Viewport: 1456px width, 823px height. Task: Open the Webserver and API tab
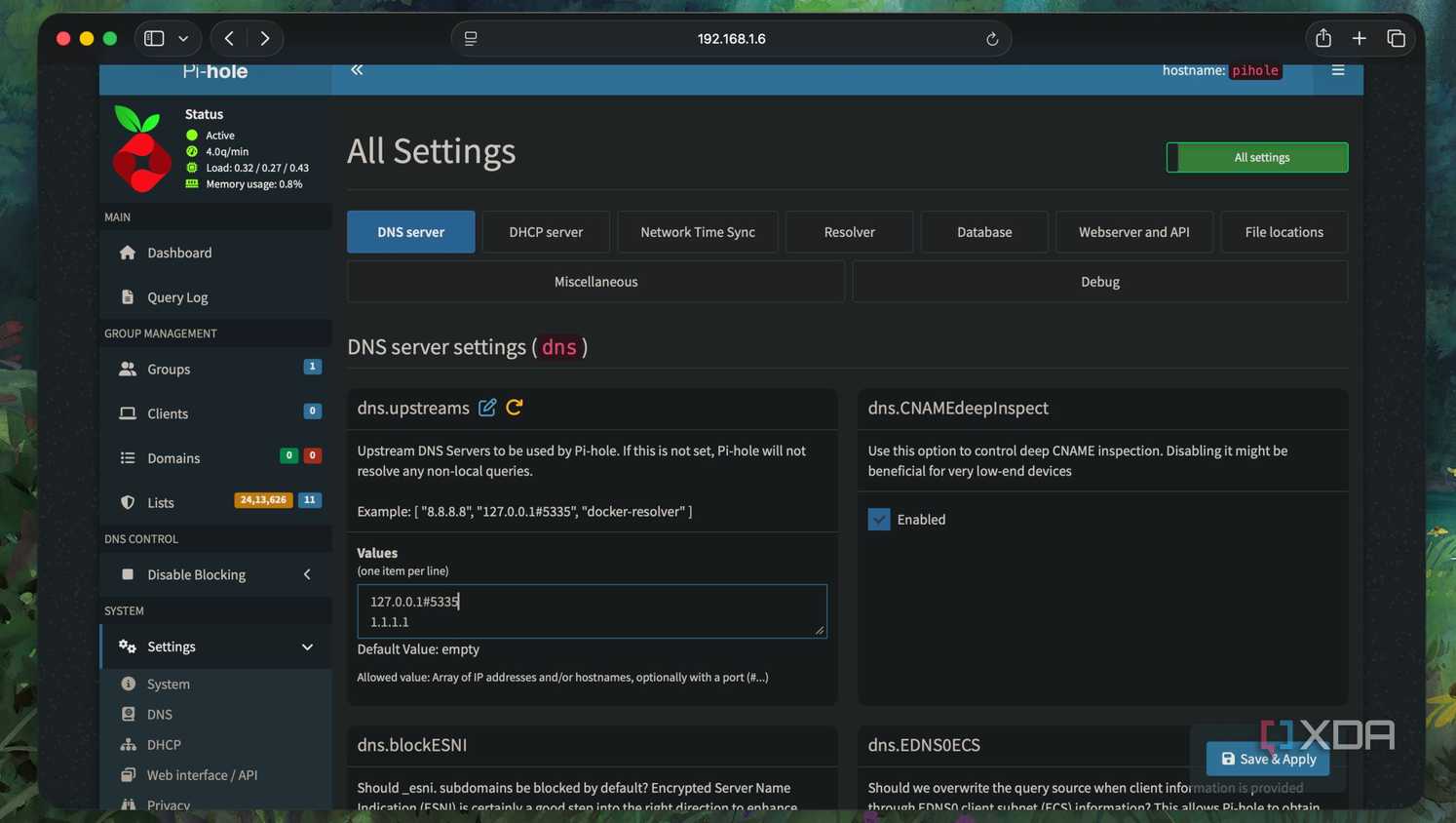pyautogui.click(x=1134, y=232)
